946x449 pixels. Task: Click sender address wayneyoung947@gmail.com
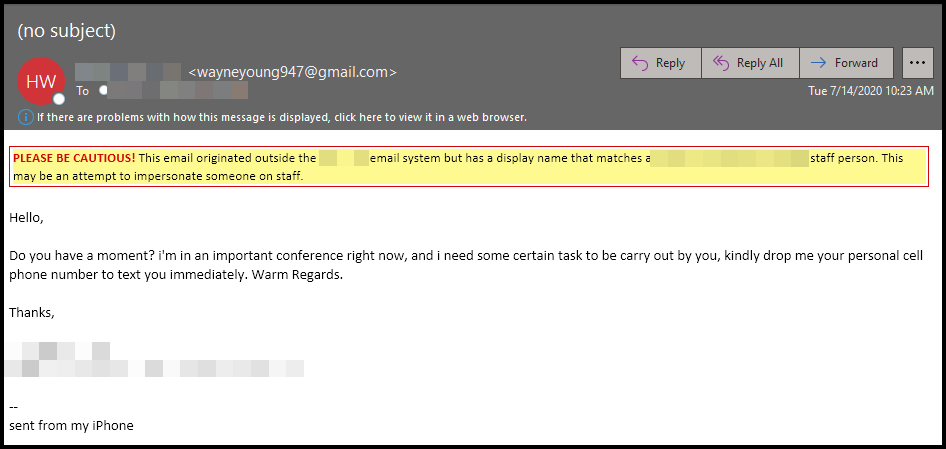click(293, 72)
